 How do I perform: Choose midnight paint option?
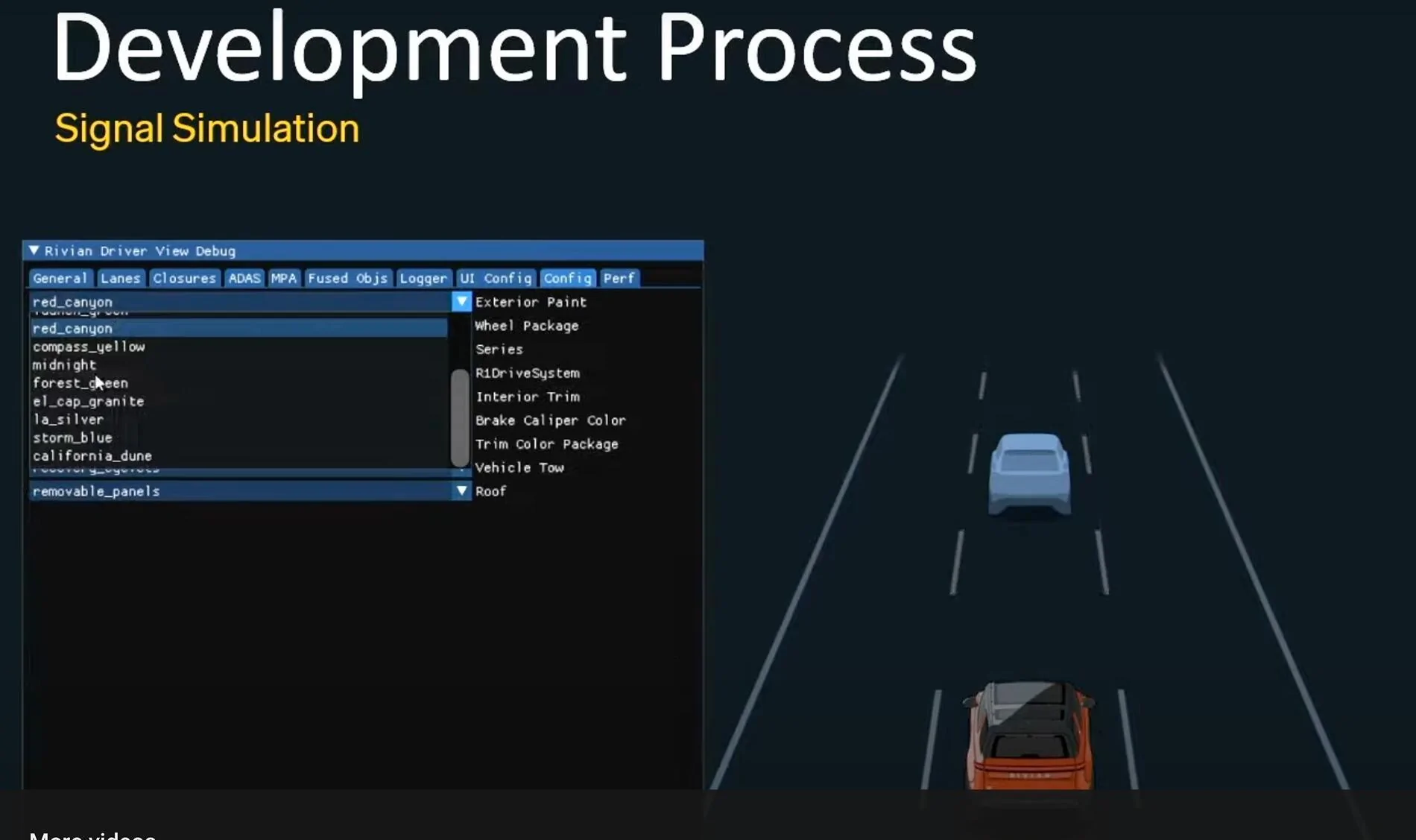click(x=238, y=364)
